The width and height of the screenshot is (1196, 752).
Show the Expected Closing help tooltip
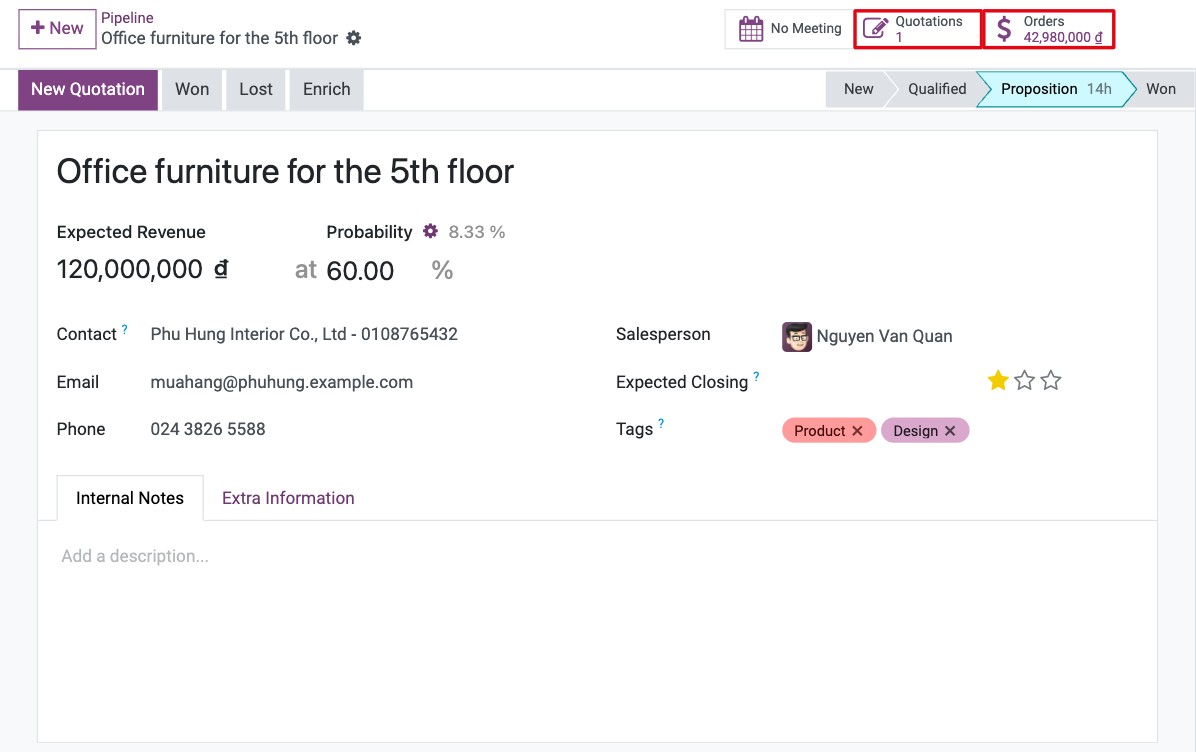756,376
